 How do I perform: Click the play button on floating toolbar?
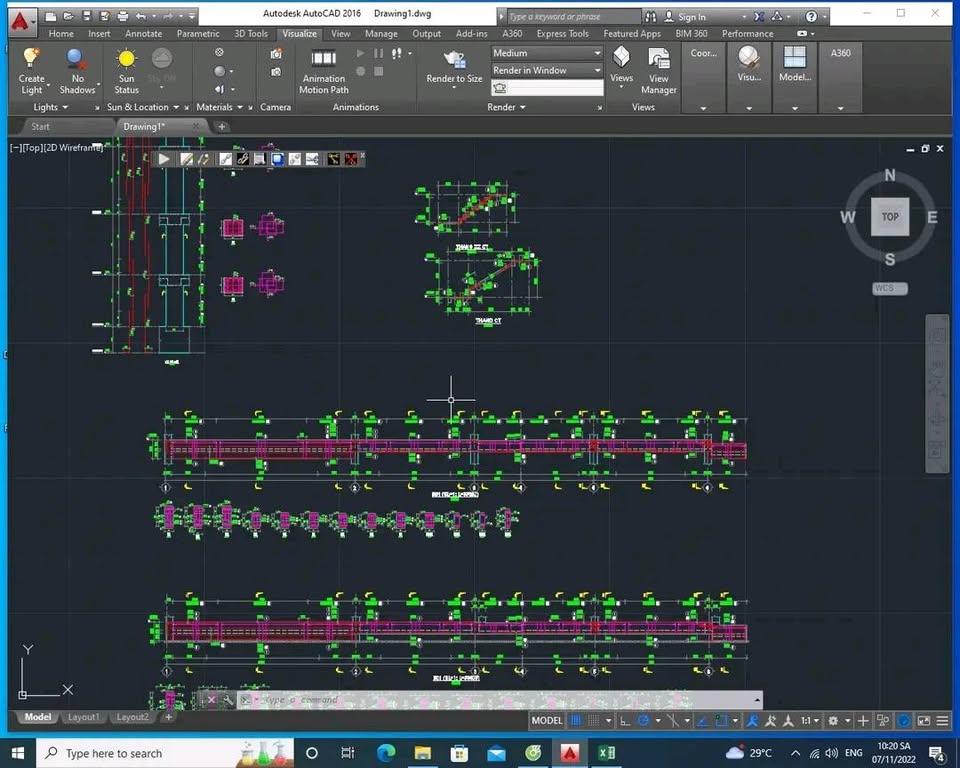click(x=164, y=159)
